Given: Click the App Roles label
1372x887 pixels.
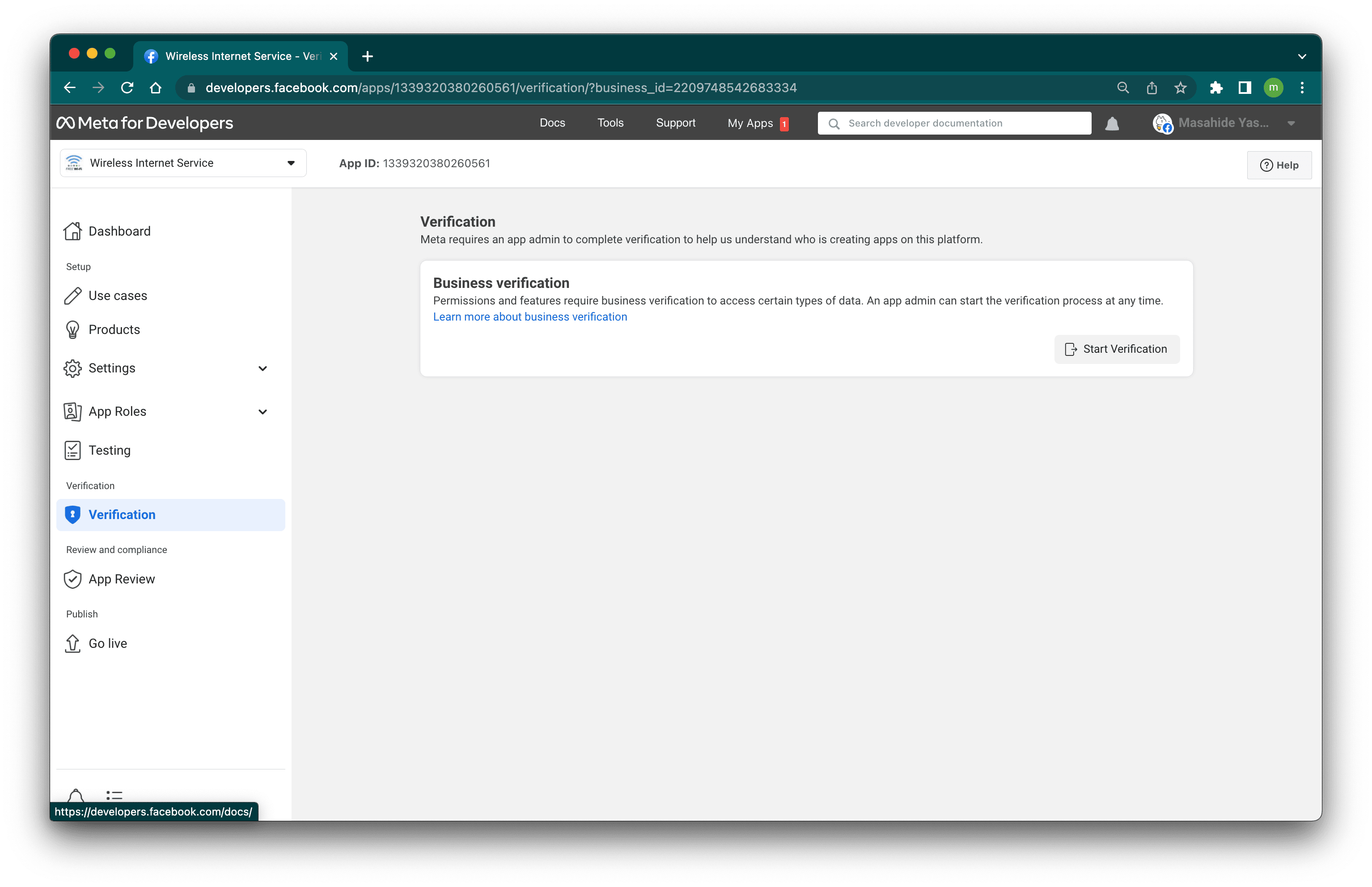Looking at the screenshot, I should click(x=118, y=411).
